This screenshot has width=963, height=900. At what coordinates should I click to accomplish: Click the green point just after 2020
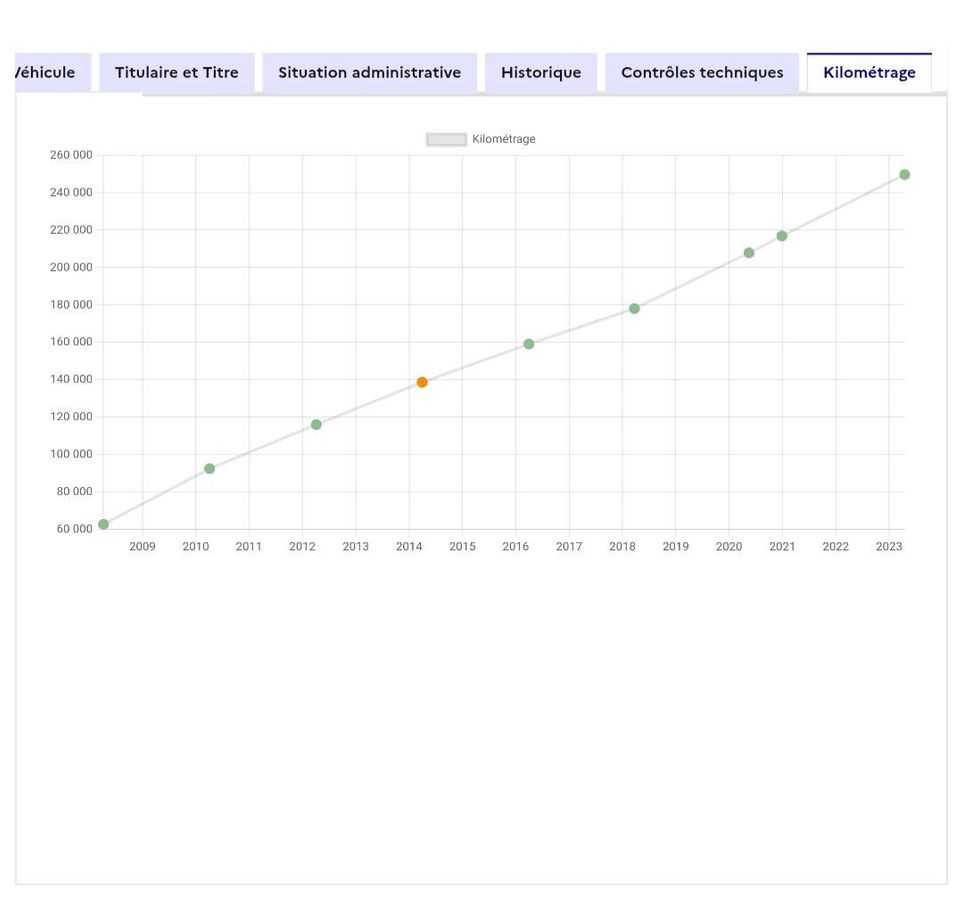point(749,253)
